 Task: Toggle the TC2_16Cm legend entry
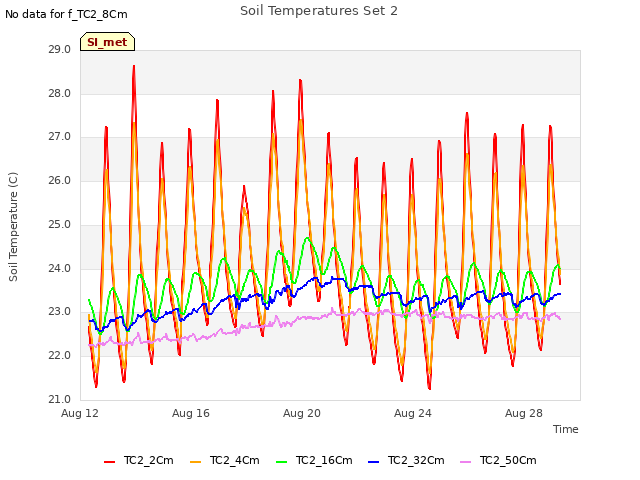click(314, 461)
